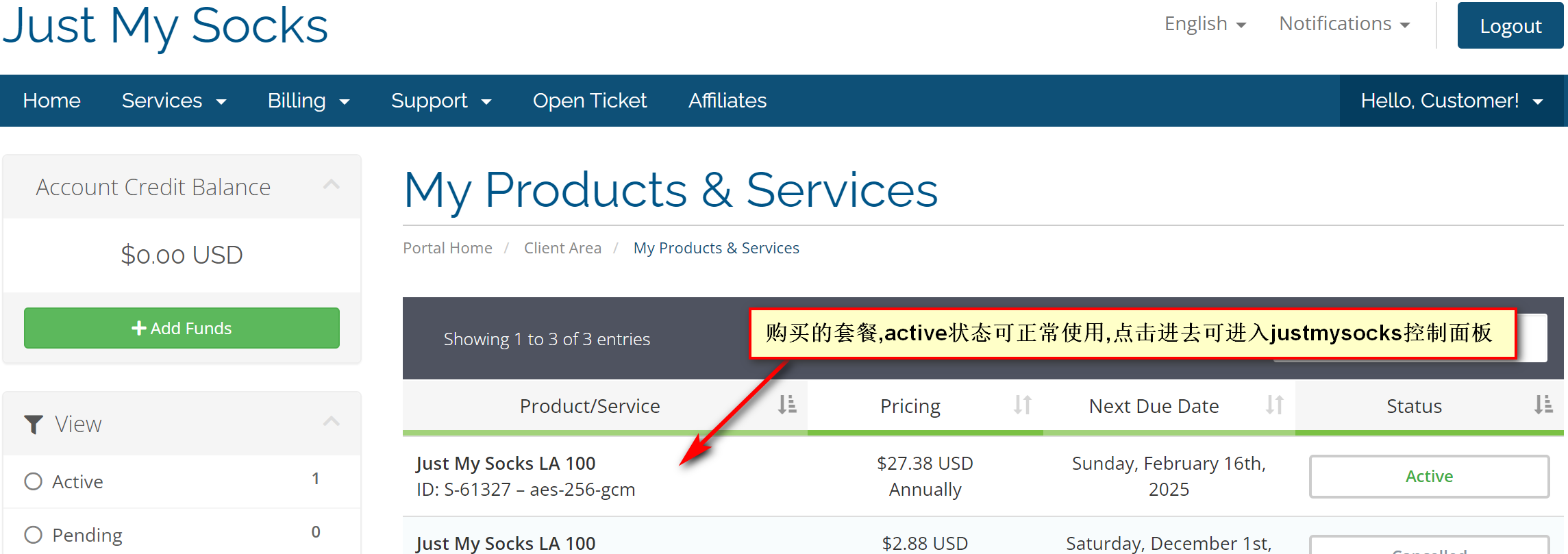Screen dimensions: 1568x554
Task: Click the $2.88 USD price cell
Action: 925,544
